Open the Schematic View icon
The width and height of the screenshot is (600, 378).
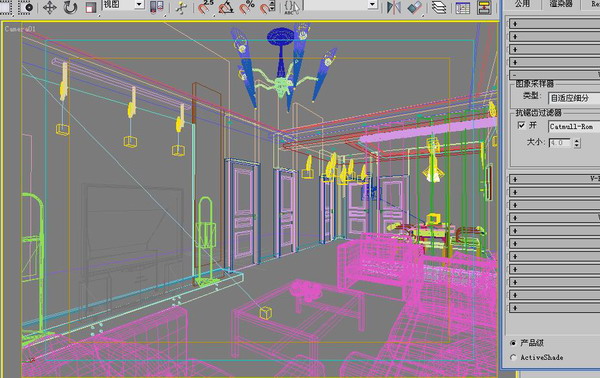point(484,7)
